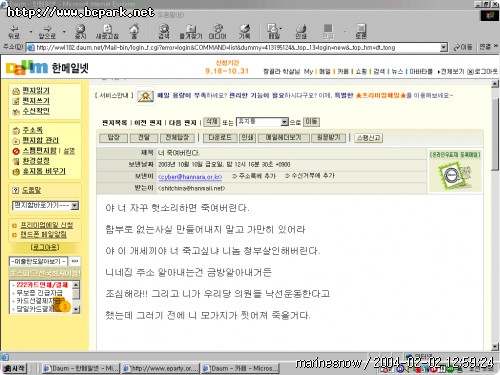Viewport: 500px width, 375px height.
Task: Click the Search (검색) toolbar icon
Action: [x=164, y=31]
